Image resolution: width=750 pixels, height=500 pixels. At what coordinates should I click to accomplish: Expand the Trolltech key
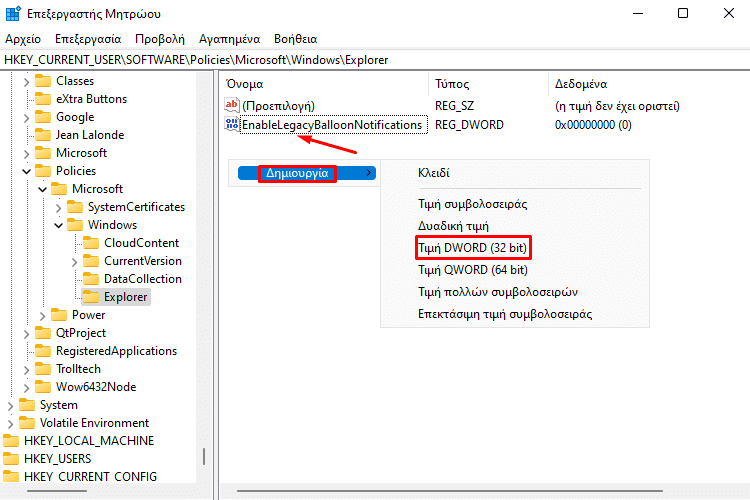(27, 370)
